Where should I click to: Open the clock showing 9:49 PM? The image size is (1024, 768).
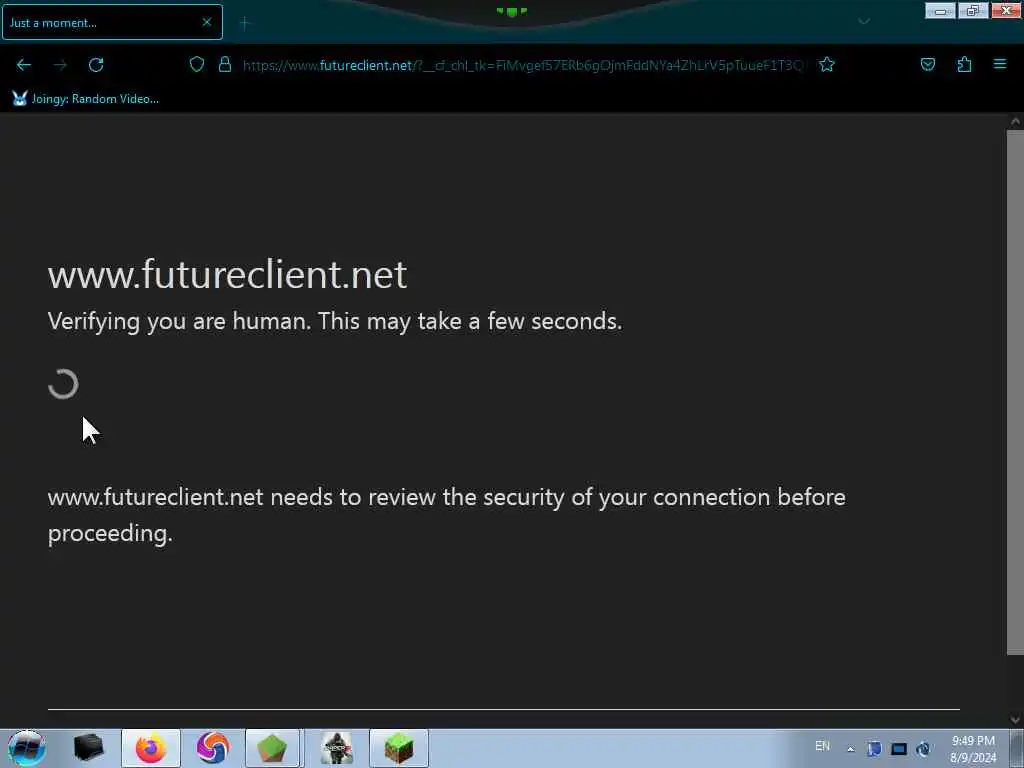pyautogui.click(x=973, y=749)
